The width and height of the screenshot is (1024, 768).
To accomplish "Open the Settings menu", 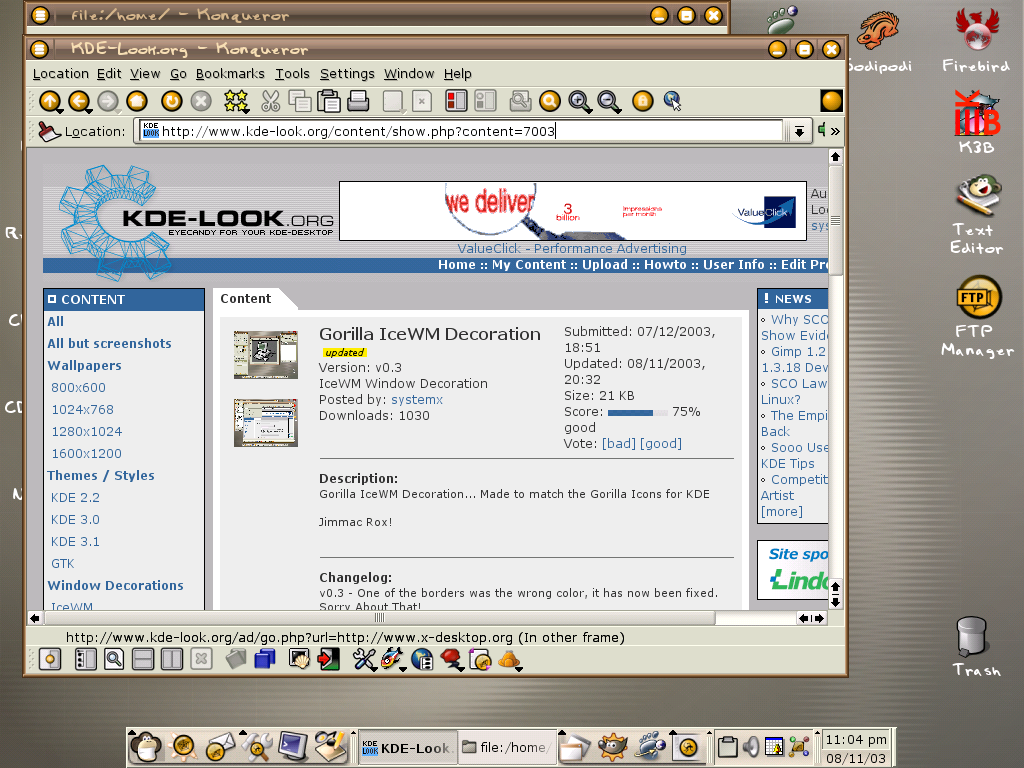I will (x=347, y=74).
